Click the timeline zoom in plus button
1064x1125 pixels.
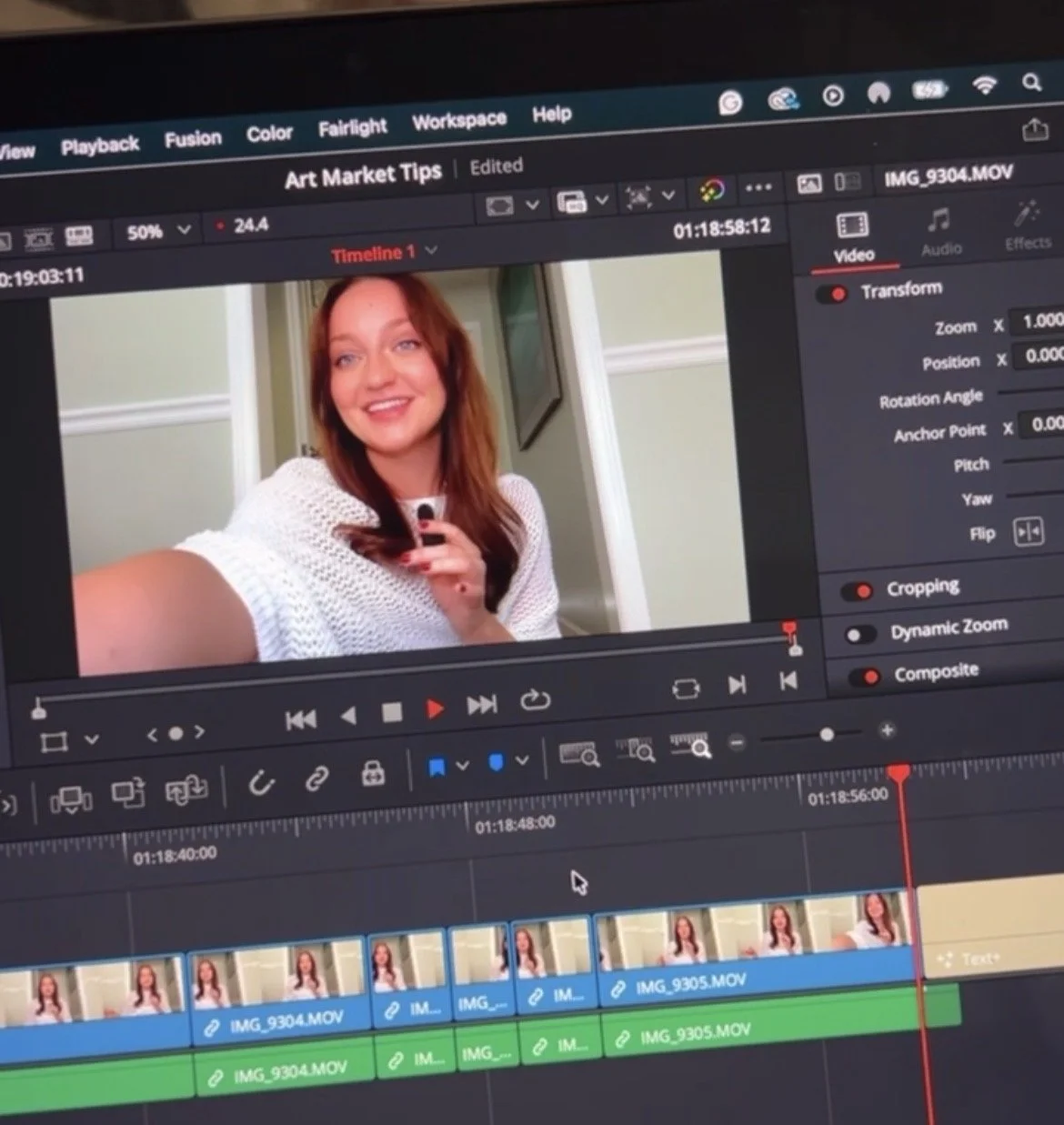pos(887,729)
